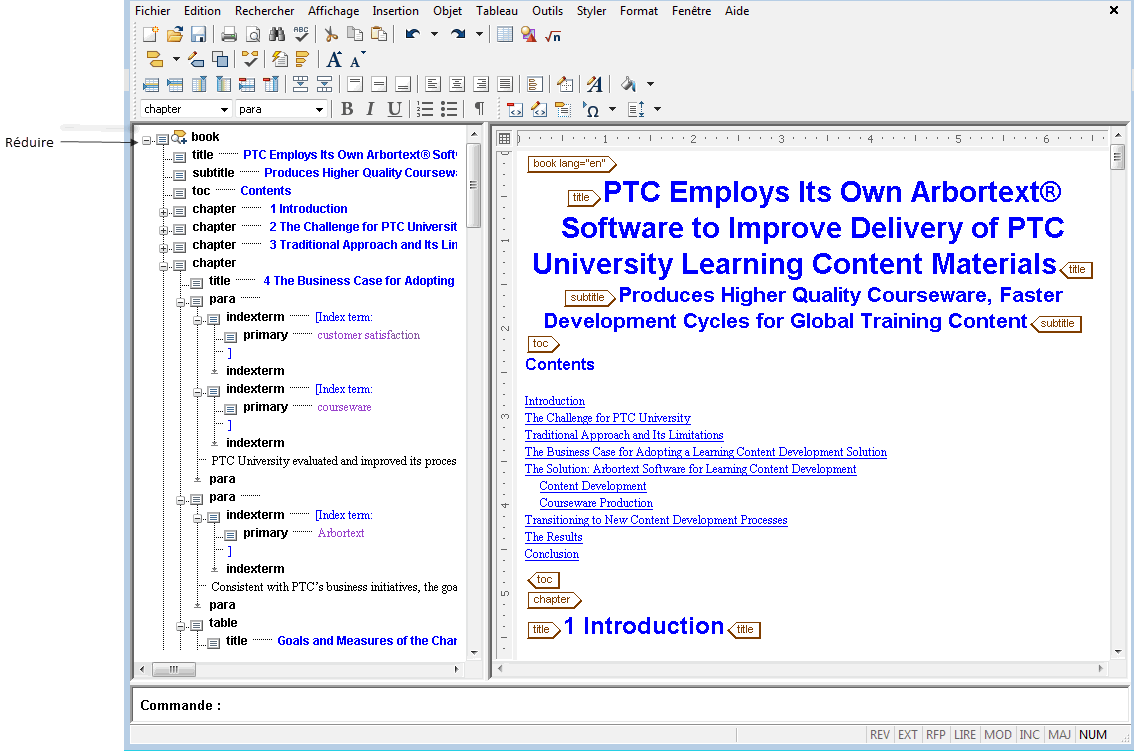Open a file using the Open folder icon
This screenshot has height=753, width=1134.
174,34
